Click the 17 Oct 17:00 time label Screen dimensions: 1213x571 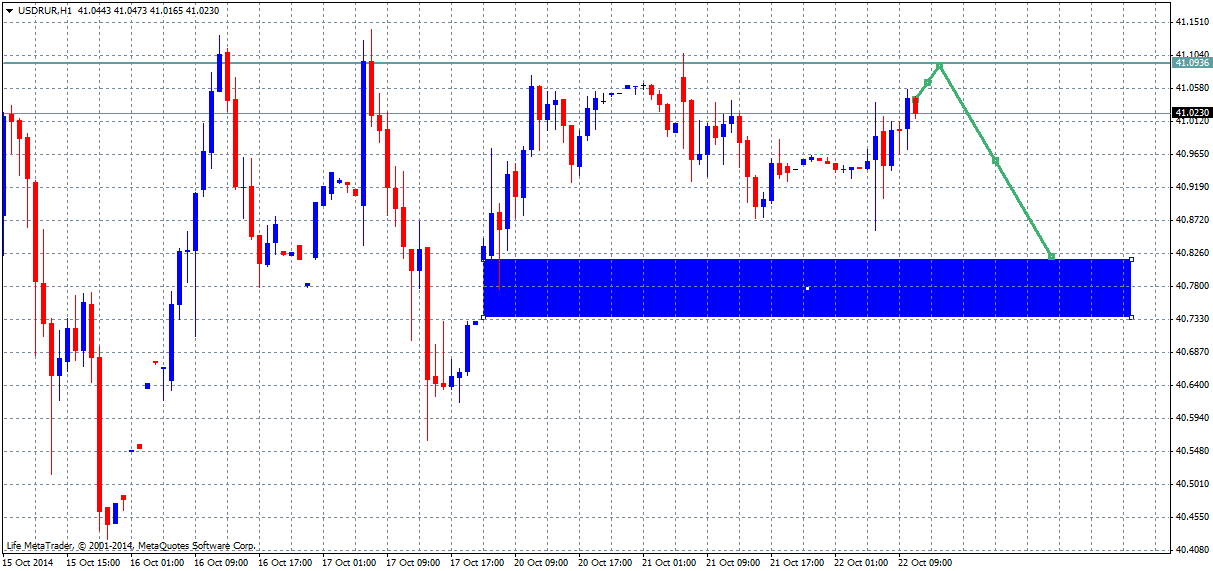(476, 562)
